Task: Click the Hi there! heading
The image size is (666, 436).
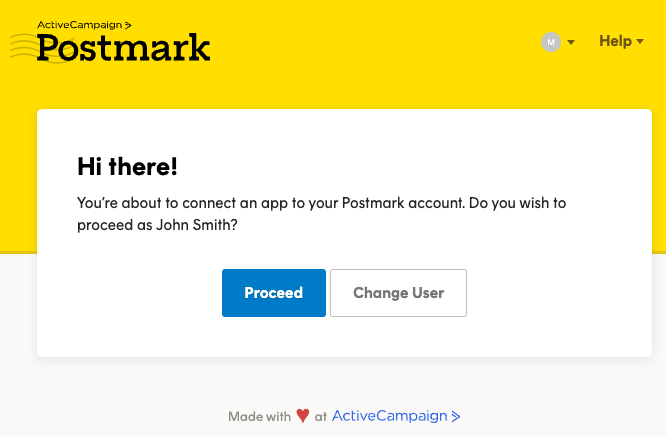Action: pos(127,166)
